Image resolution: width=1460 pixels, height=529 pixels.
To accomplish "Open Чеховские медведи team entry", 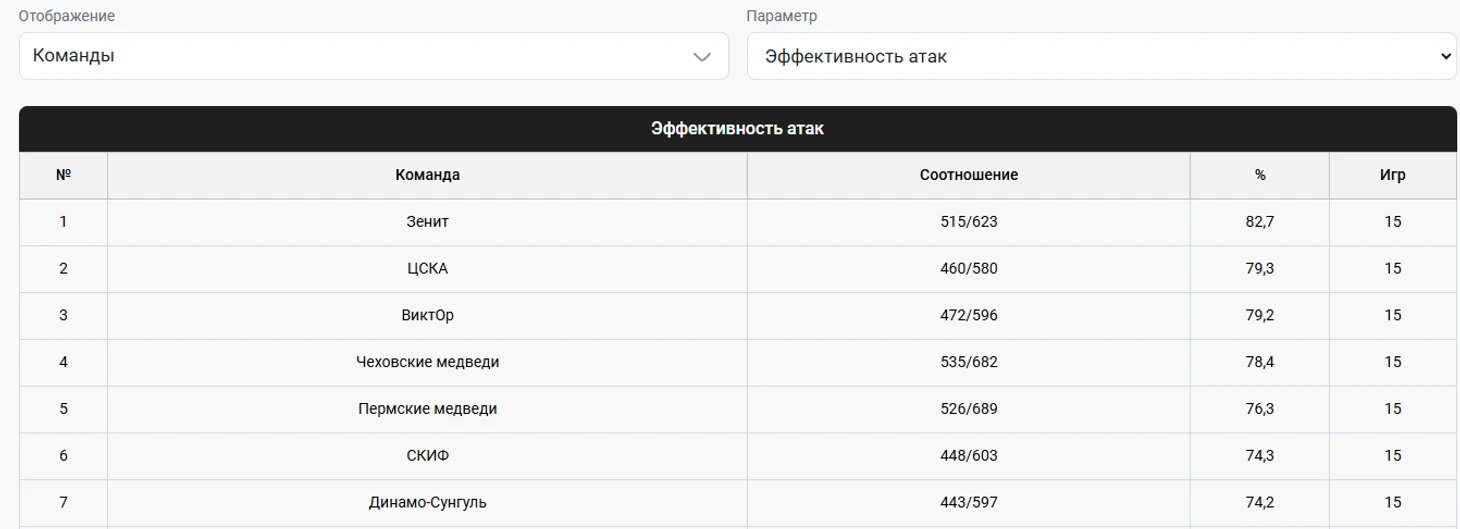I will tap(428, 362).
